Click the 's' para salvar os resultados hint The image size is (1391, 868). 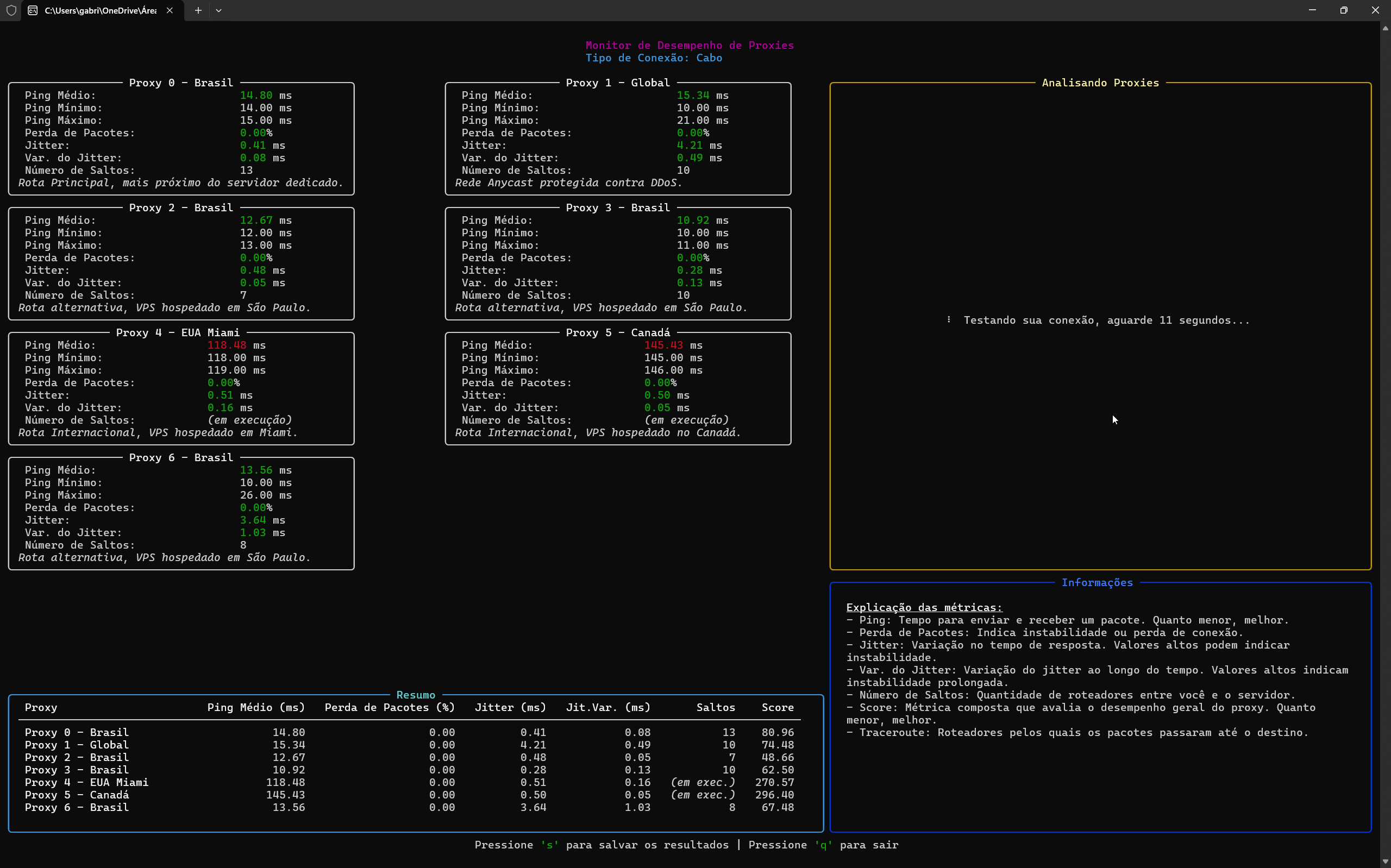pos(601,845)
